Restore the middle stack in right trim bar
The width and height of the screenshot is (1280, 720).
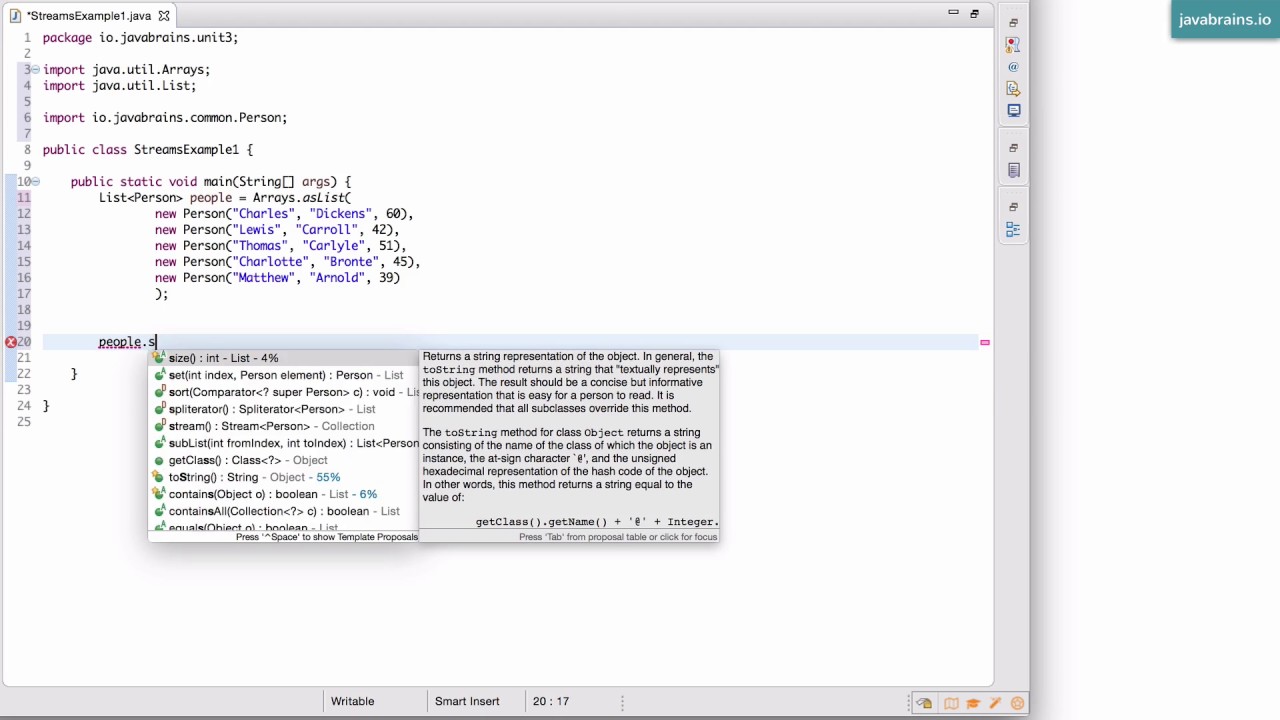(x=1013, y=148)
